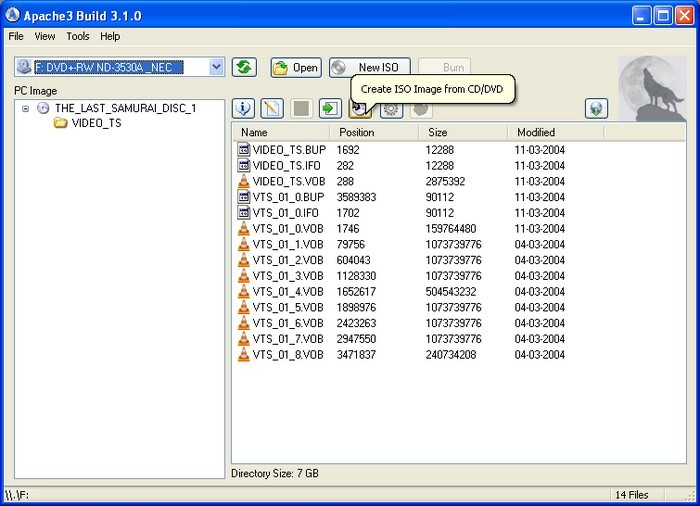Click the gray stop square icon
This screenshot has width=700, height=506.
point(301,109)
